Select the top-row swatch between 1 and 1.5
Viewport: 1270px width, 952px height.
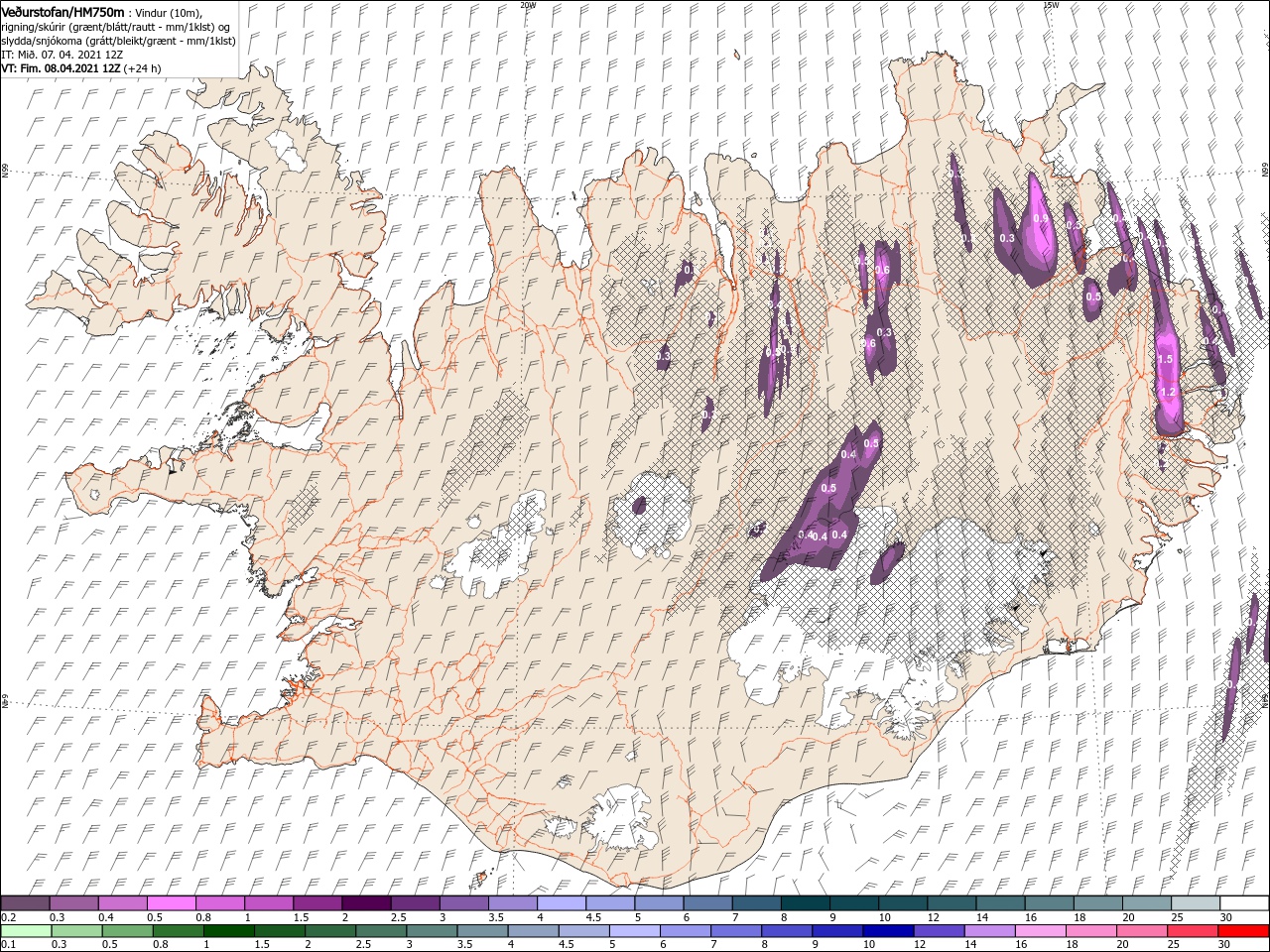(x=269, y=903)
